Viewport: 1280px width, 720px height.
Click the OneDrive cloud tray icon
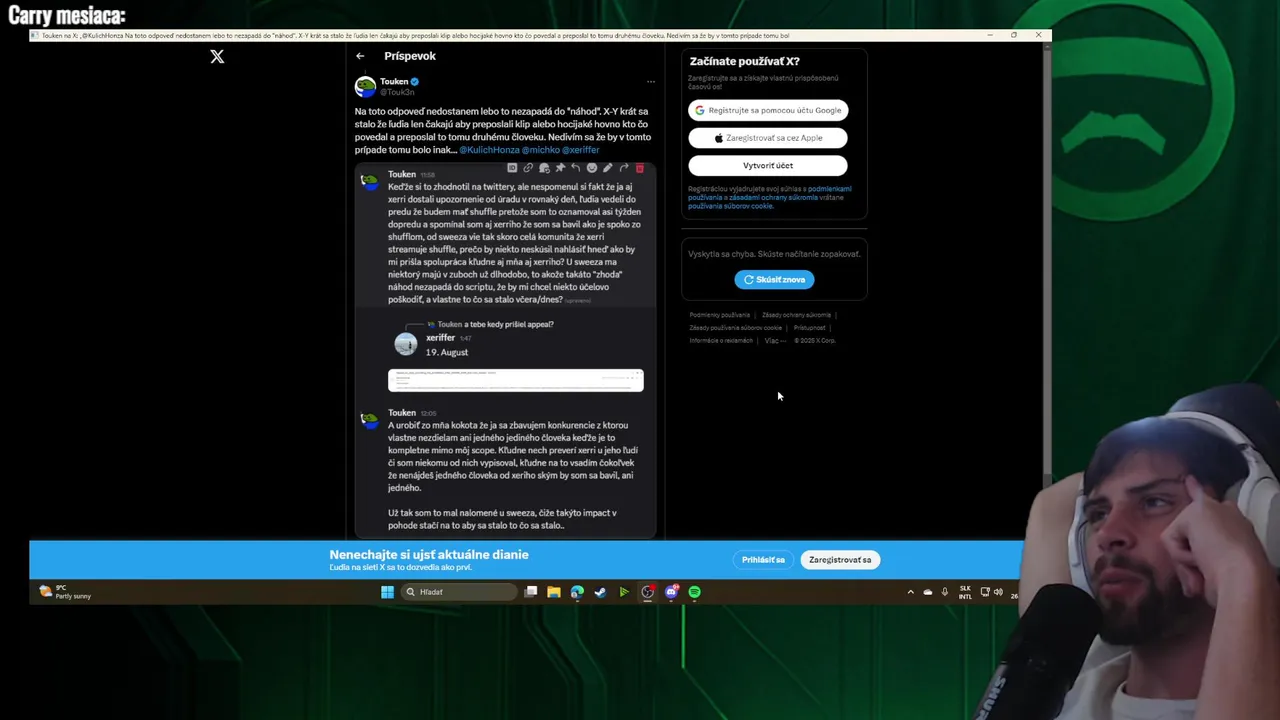click(x=928, y=592)
